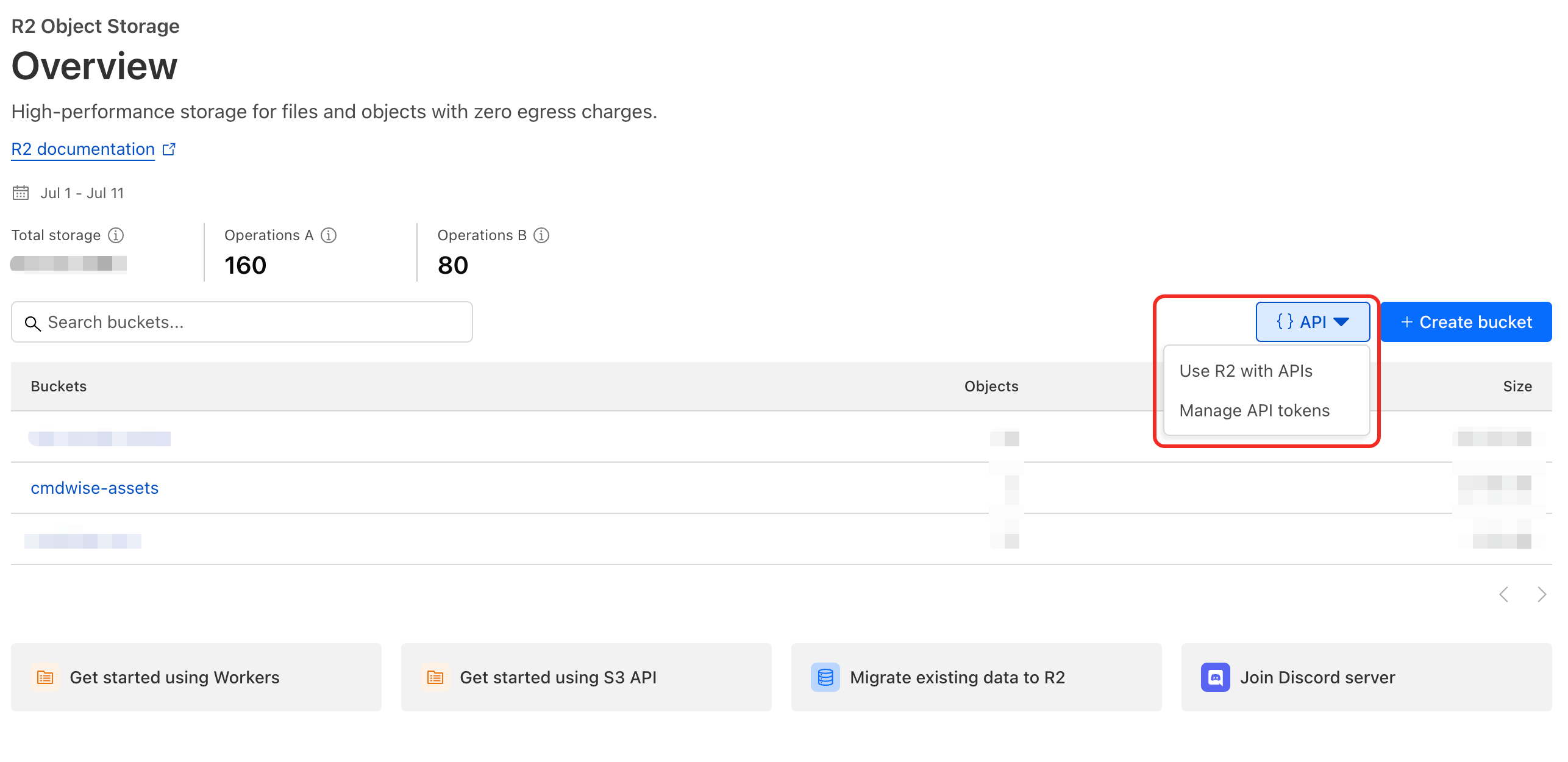1568x762 pixels.
Task: Click the Objects column header
Action: pyautogui.click(x=991, y=386)
